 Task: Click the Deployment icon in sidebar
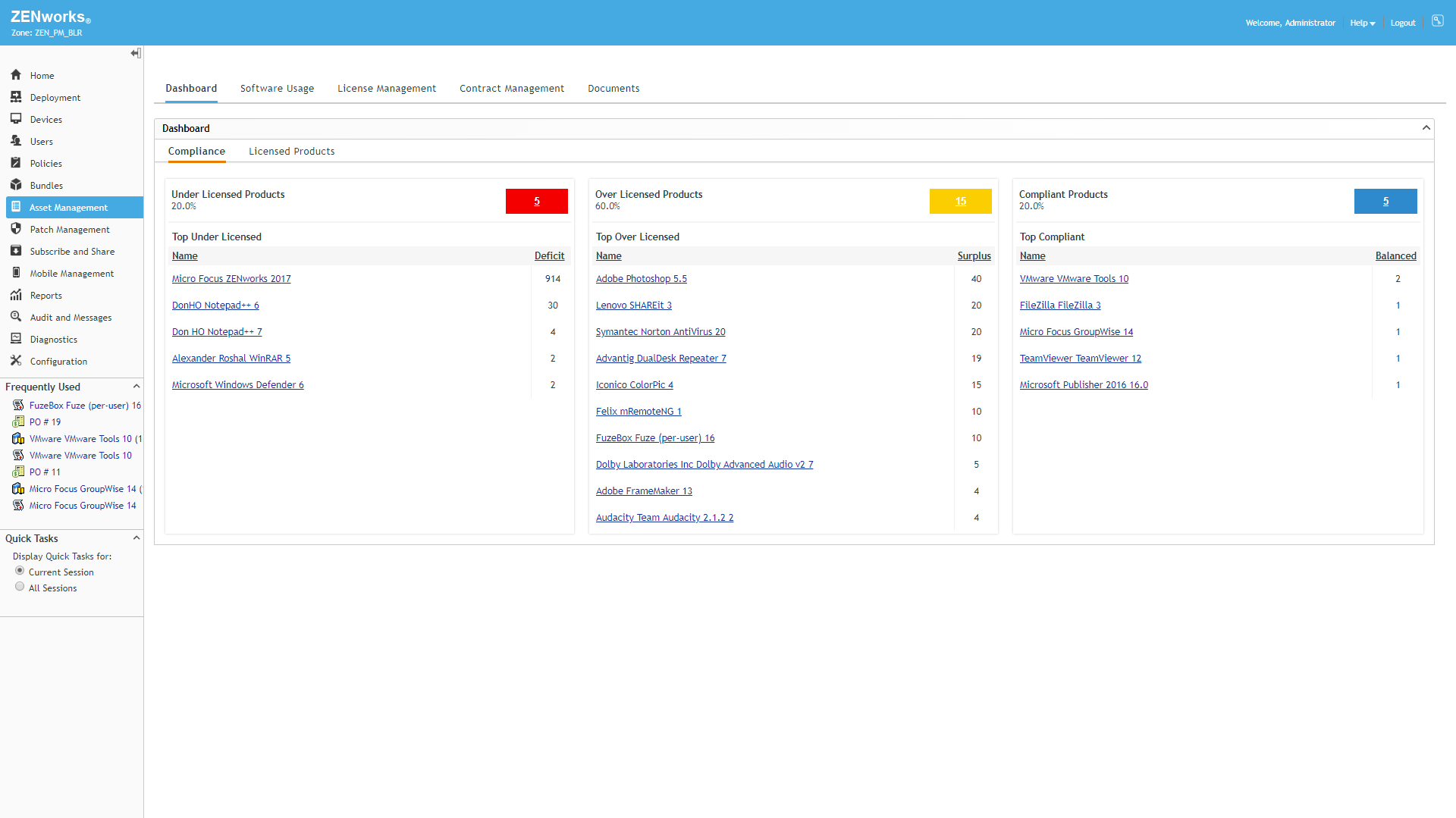tap(16, 97)
